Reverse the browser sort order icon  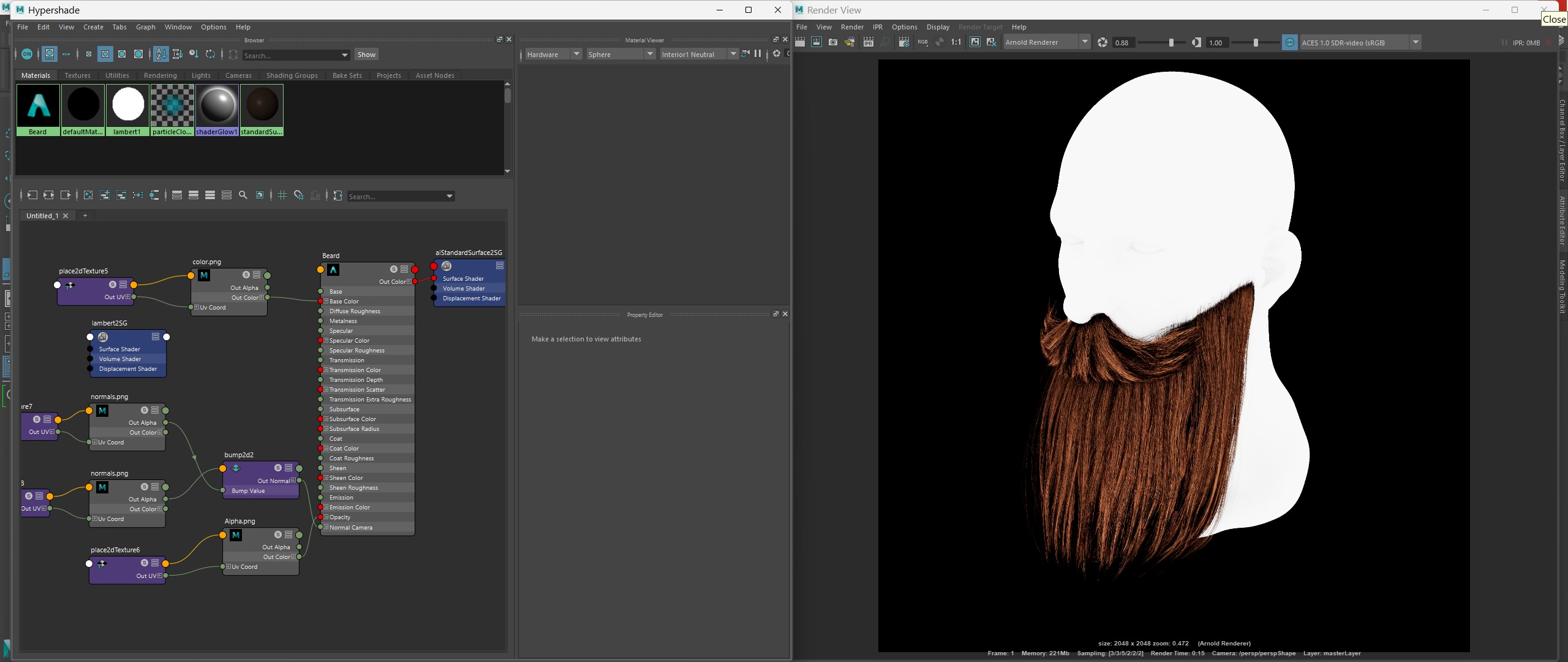210,54
